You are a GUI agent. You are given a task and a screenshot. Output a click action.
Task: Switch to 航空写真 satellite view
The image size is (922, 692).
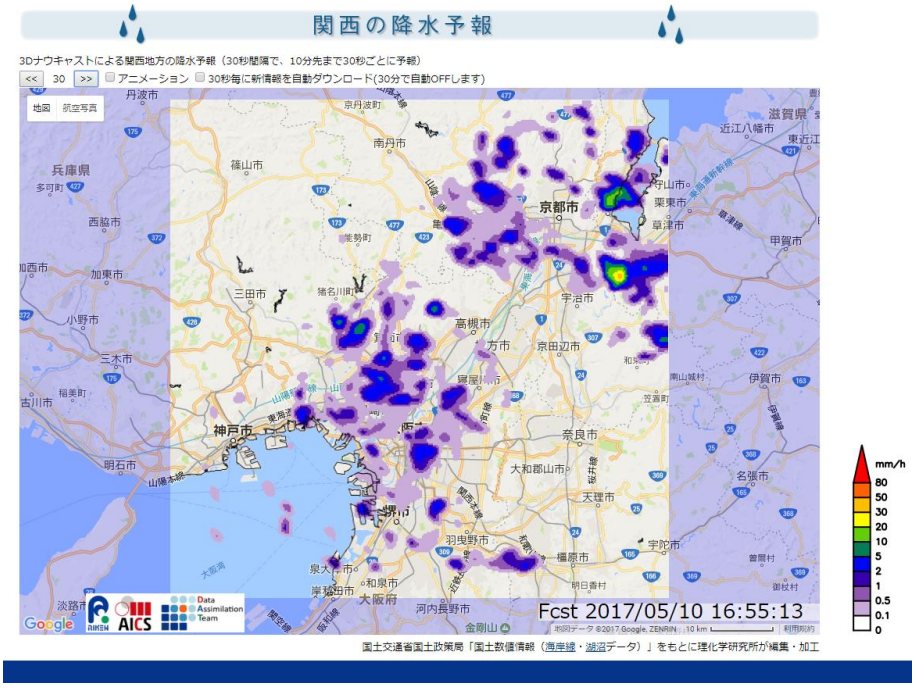[80, 108]
